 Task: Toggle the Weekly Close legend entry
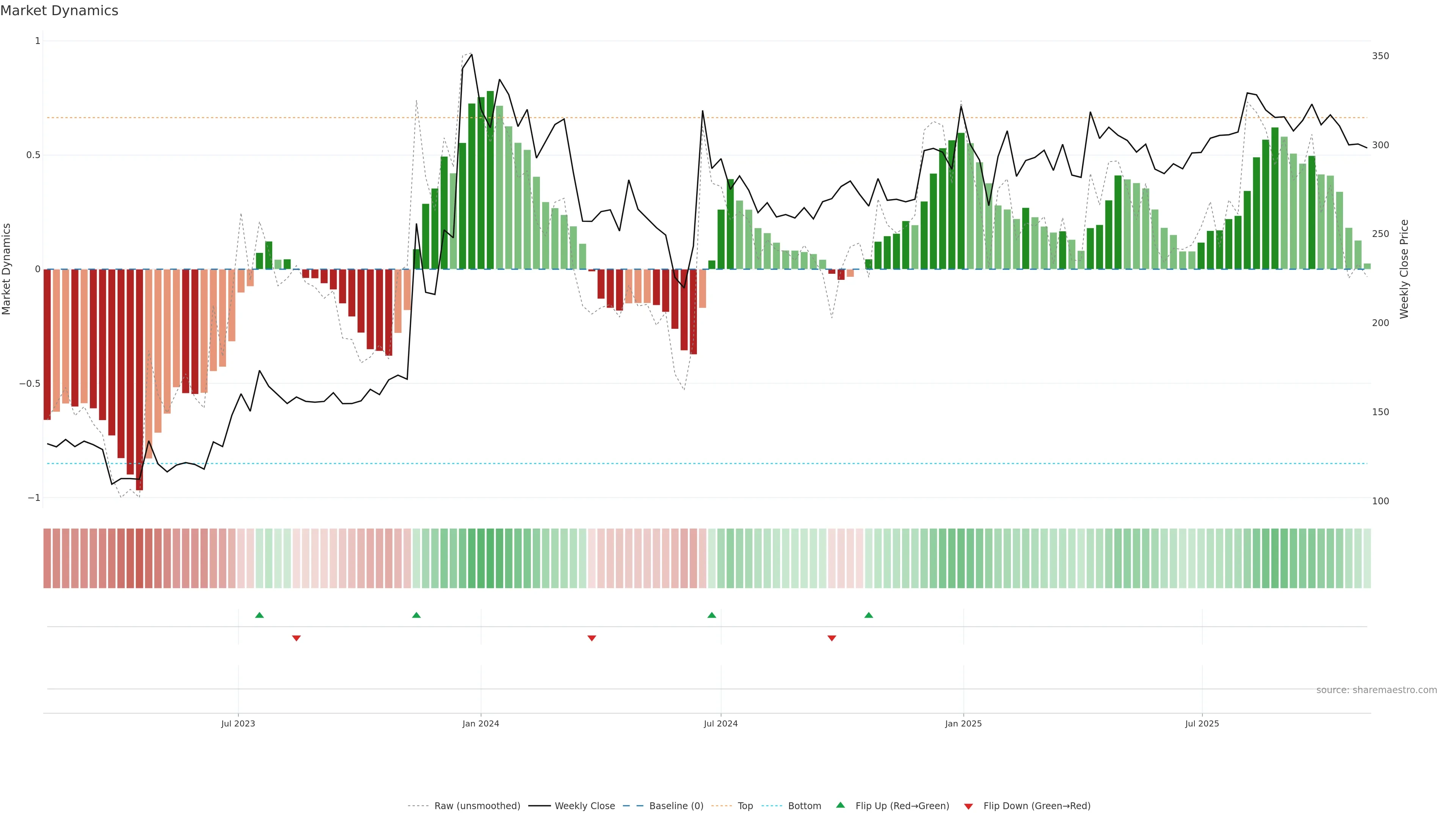584,806
